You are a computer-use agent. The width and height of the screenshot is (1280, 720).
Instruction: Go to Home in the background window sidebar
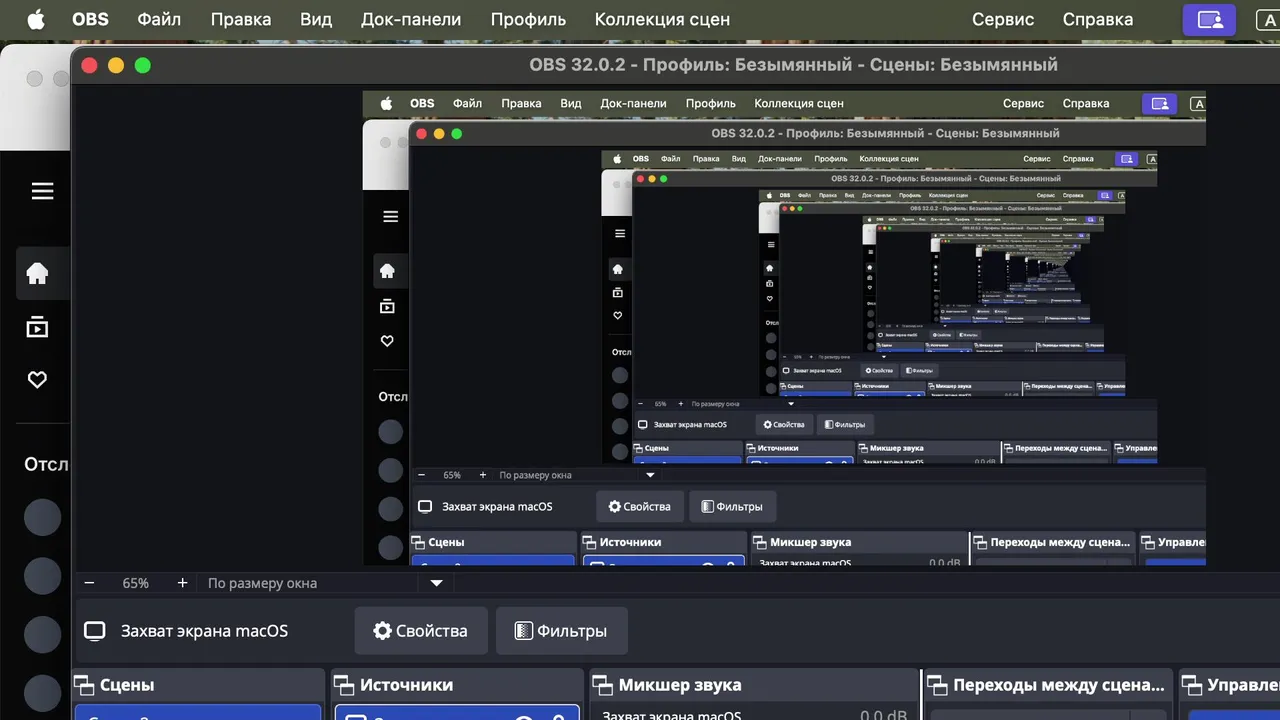coord(38,273)
